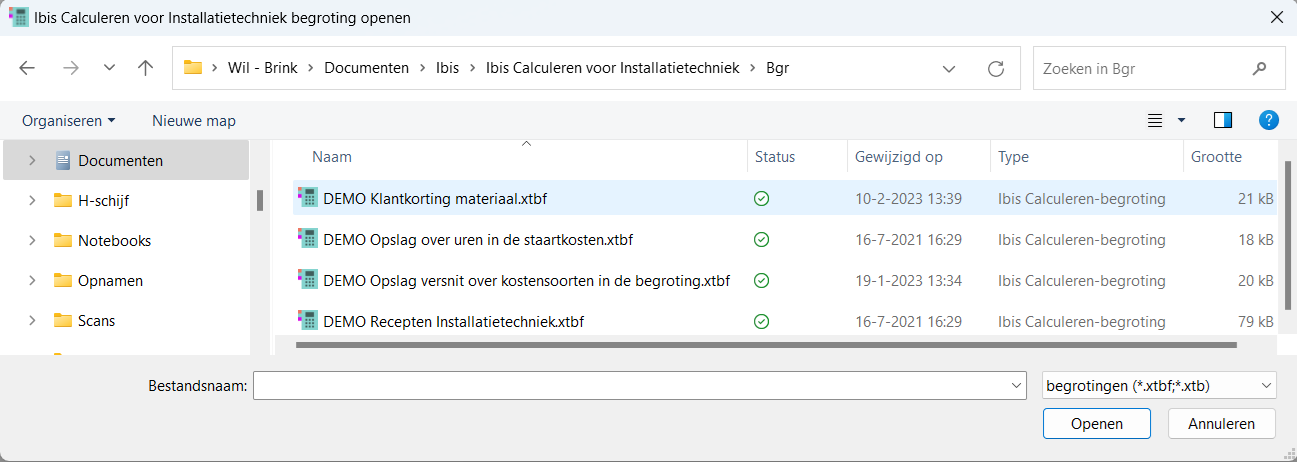Toggle the preview pane

pyautogui.click(x=1222, y=120)
